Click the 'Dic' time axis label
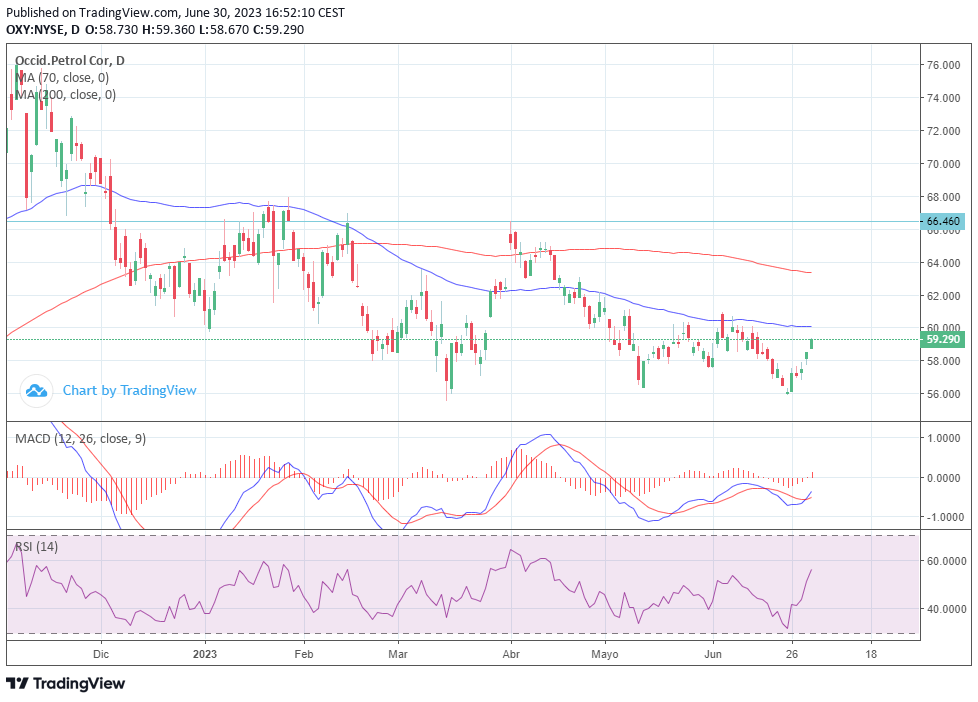This screenshot has width=978, height=702. point(100,654)
